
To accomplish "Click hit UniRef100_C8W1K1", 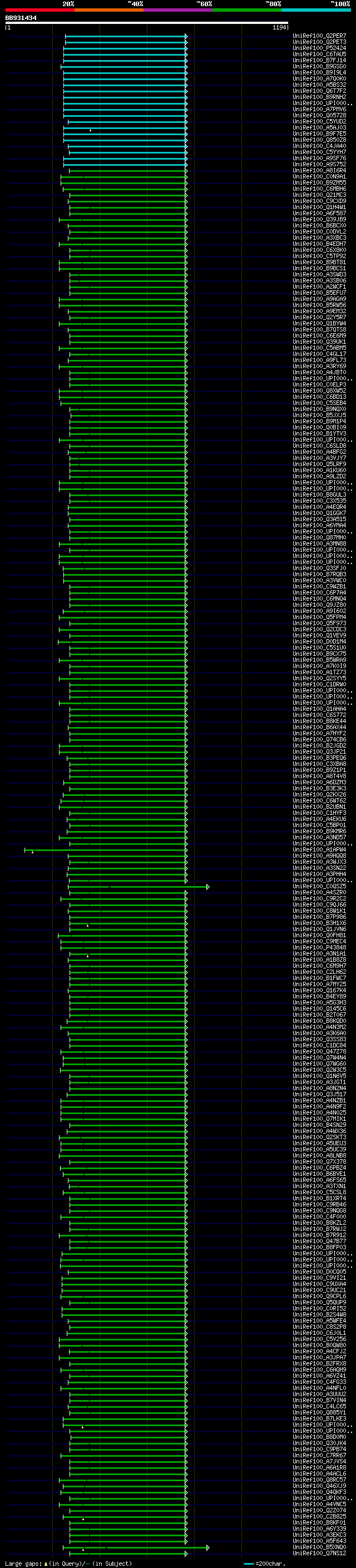I will (319, 911).
